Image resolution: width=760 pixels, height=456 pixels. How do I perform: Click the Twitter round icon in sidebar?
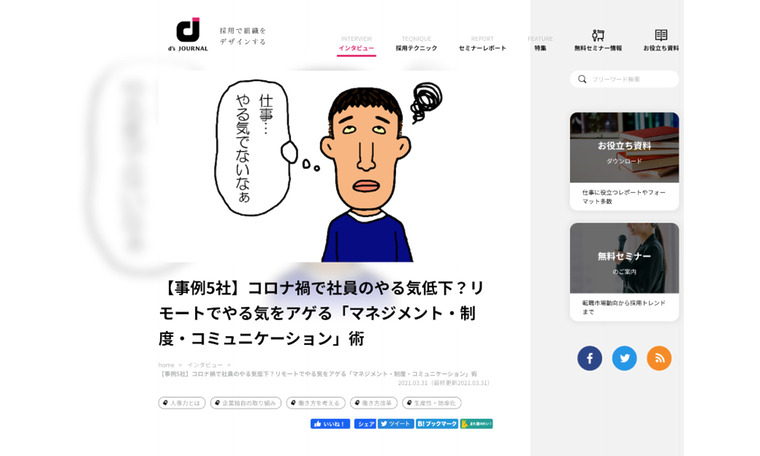pyautogui.click(x=624, y=358)
